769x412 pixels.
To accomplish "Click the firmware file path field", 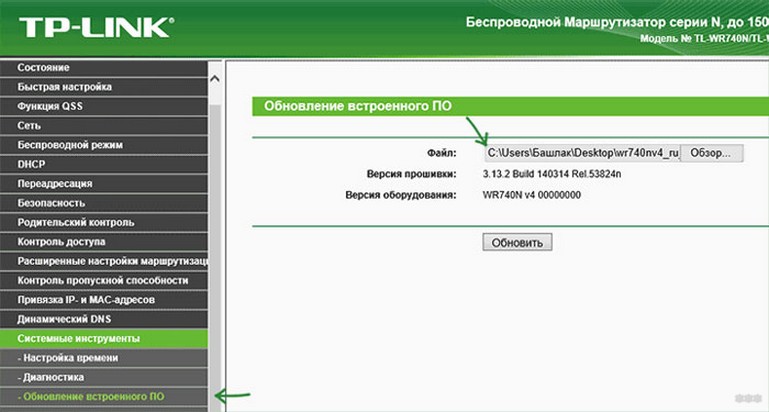I will click(x=582, y=153).
